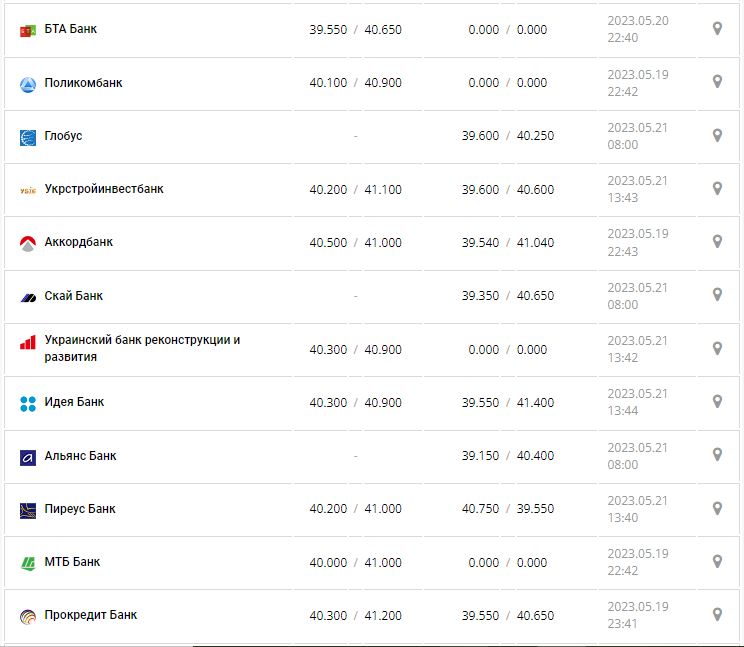Viewport: 744px width, 647px height.
Task: Select the Укрстройинвестбанк name link
Action: (104, 189)
